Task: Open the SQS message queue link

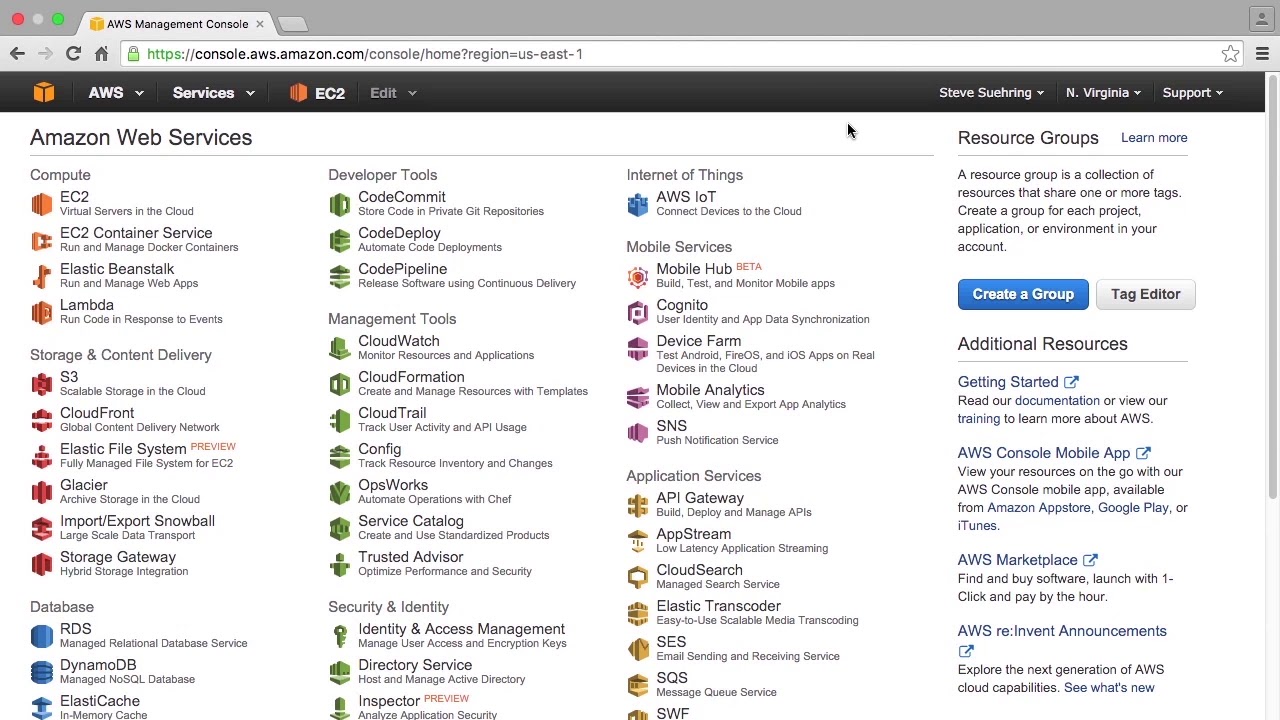Action: pos(672,678)
